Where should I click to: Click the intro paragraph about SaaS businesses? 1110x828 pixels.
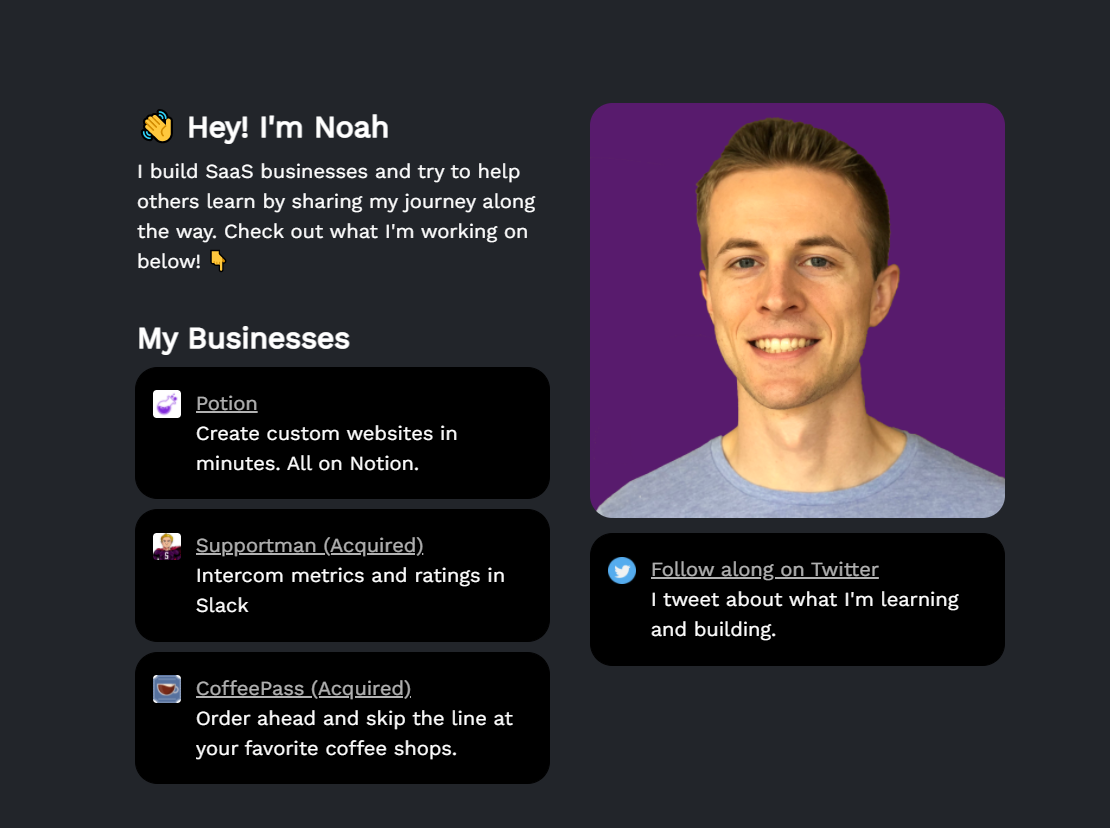[x=336, y=216]
